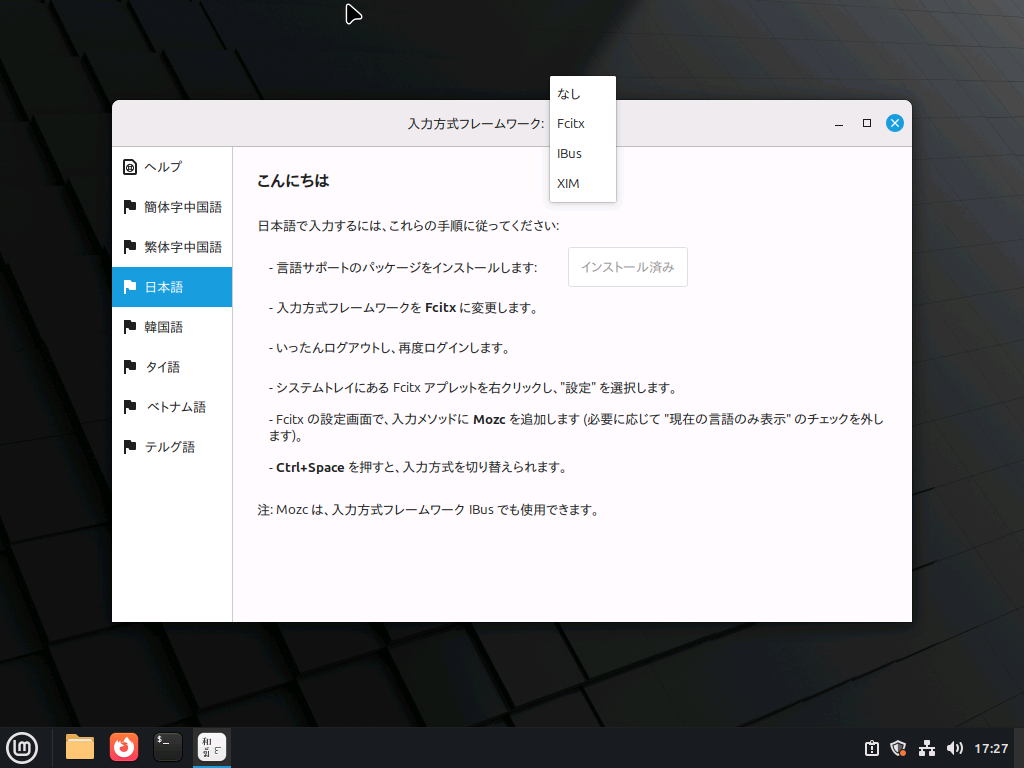Launch Firefox from the taskbar
This screenshot has width=1024, height=768.
(123, 747)
